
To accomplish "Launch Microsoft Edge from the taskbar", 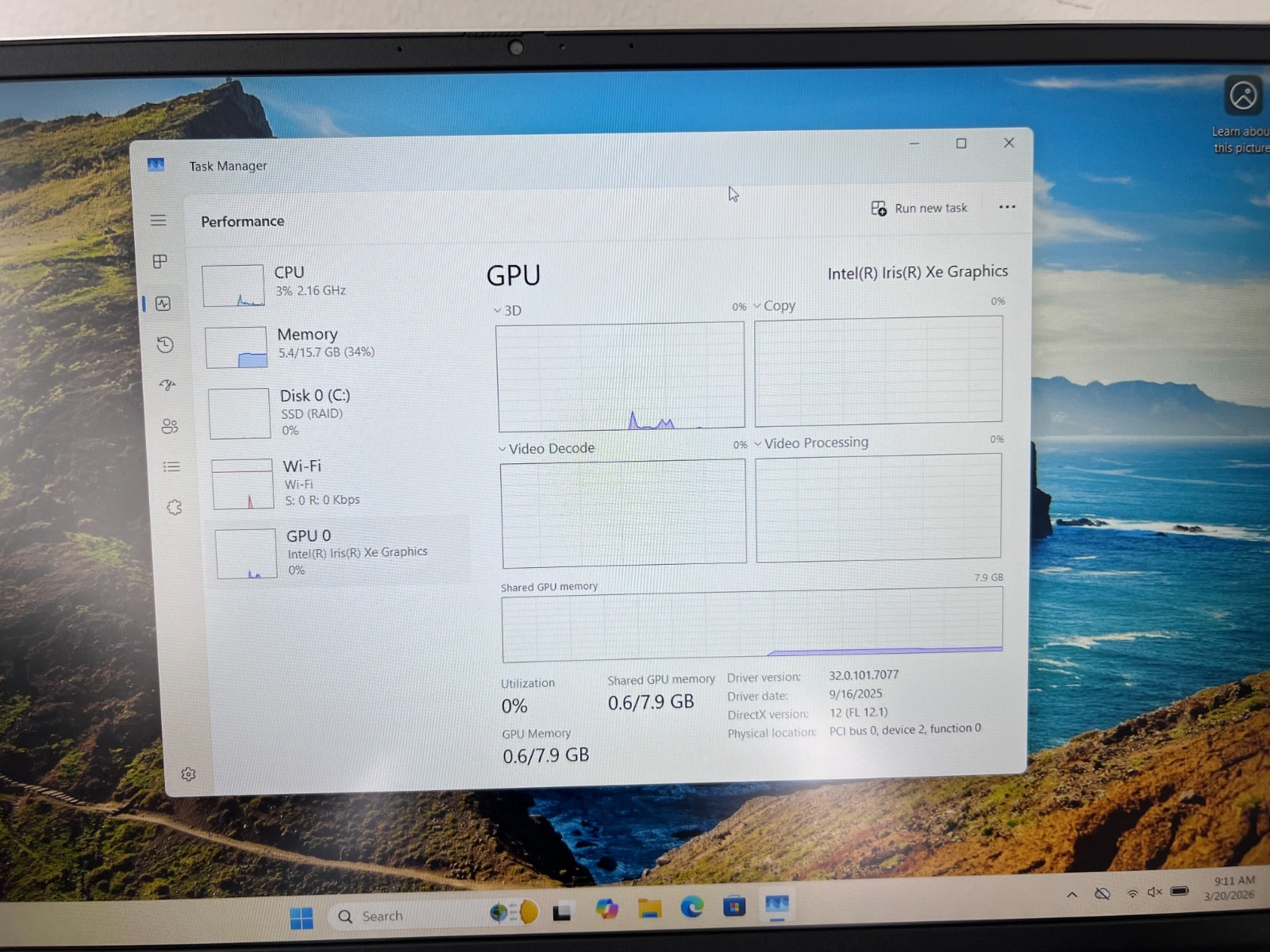I will (692, 906).
